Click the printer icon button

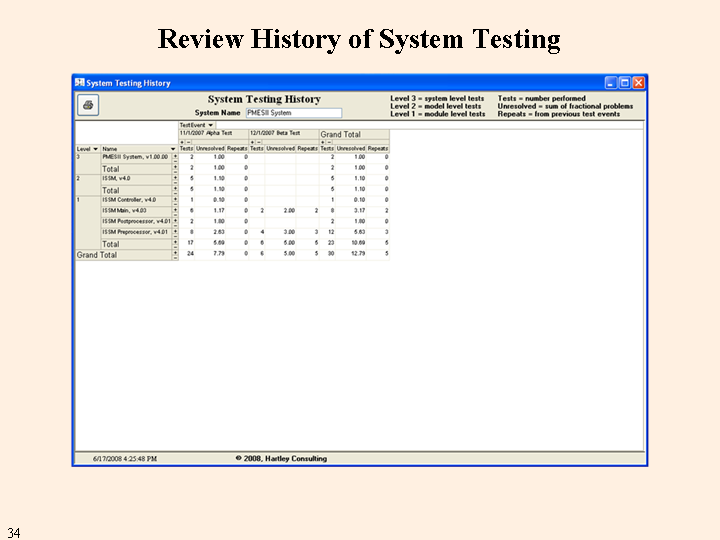click(x=88, y=105)
